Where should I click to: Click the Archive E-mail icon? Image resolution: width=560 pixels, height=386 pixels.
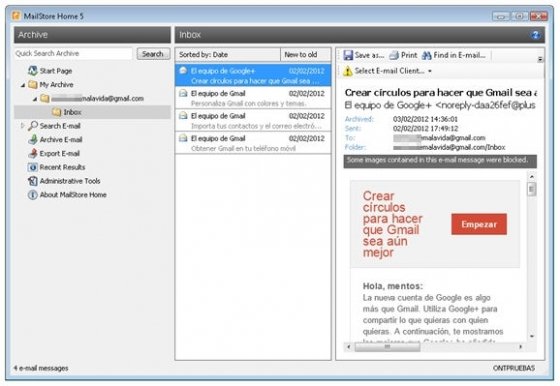(33, 140)
